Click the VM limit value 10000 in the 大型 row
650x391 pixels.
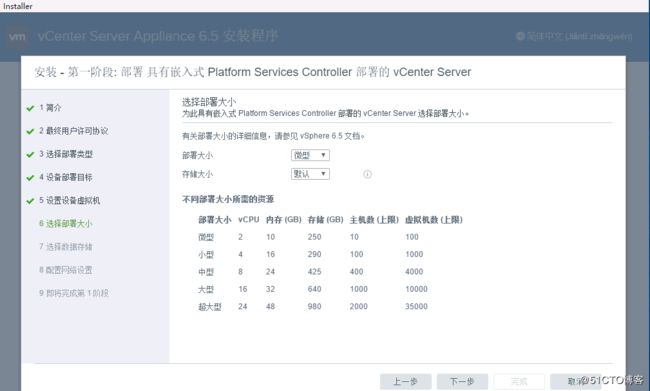click(416, 289)
